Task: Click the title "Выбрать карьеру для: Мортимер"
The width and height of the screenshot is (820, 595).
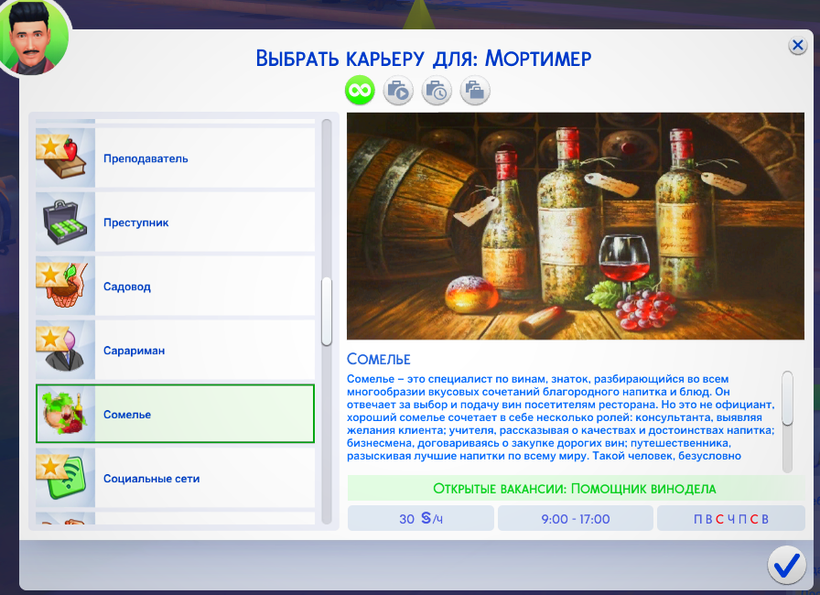Action: (x=424, y=58)
